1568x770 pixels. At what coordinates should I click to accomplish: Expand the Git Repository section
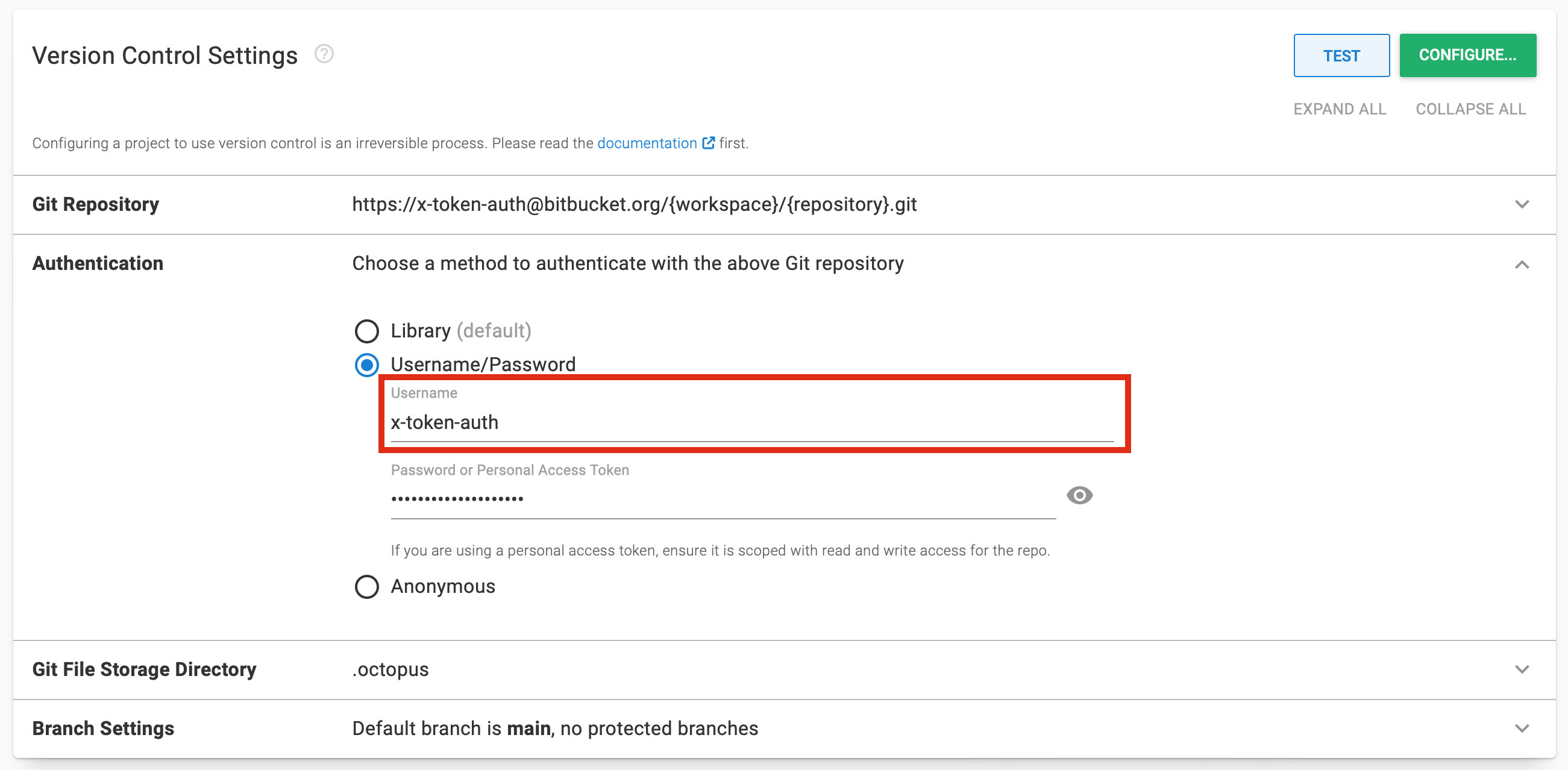(x=1523, y=204)
